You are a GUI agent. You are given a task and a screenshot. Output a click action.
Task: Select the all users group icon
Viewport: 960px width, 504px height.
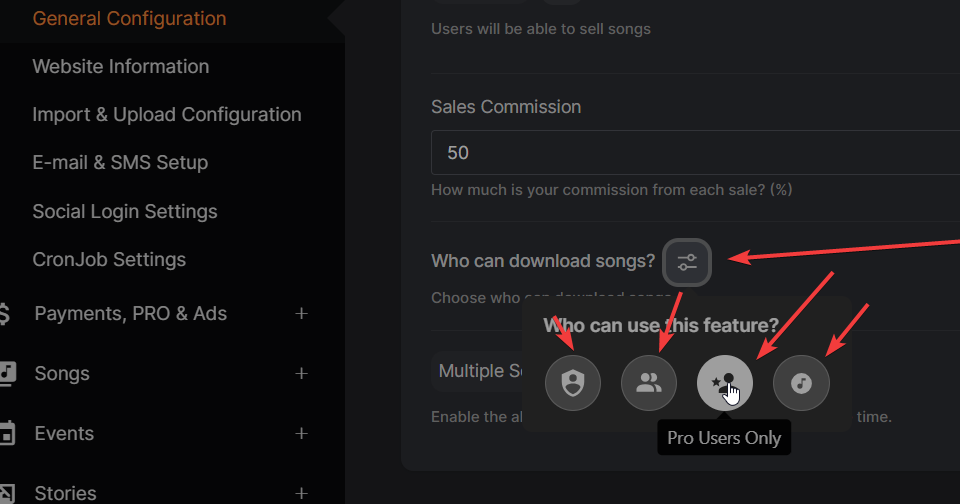pyautogui.click(x=648, y=383)
